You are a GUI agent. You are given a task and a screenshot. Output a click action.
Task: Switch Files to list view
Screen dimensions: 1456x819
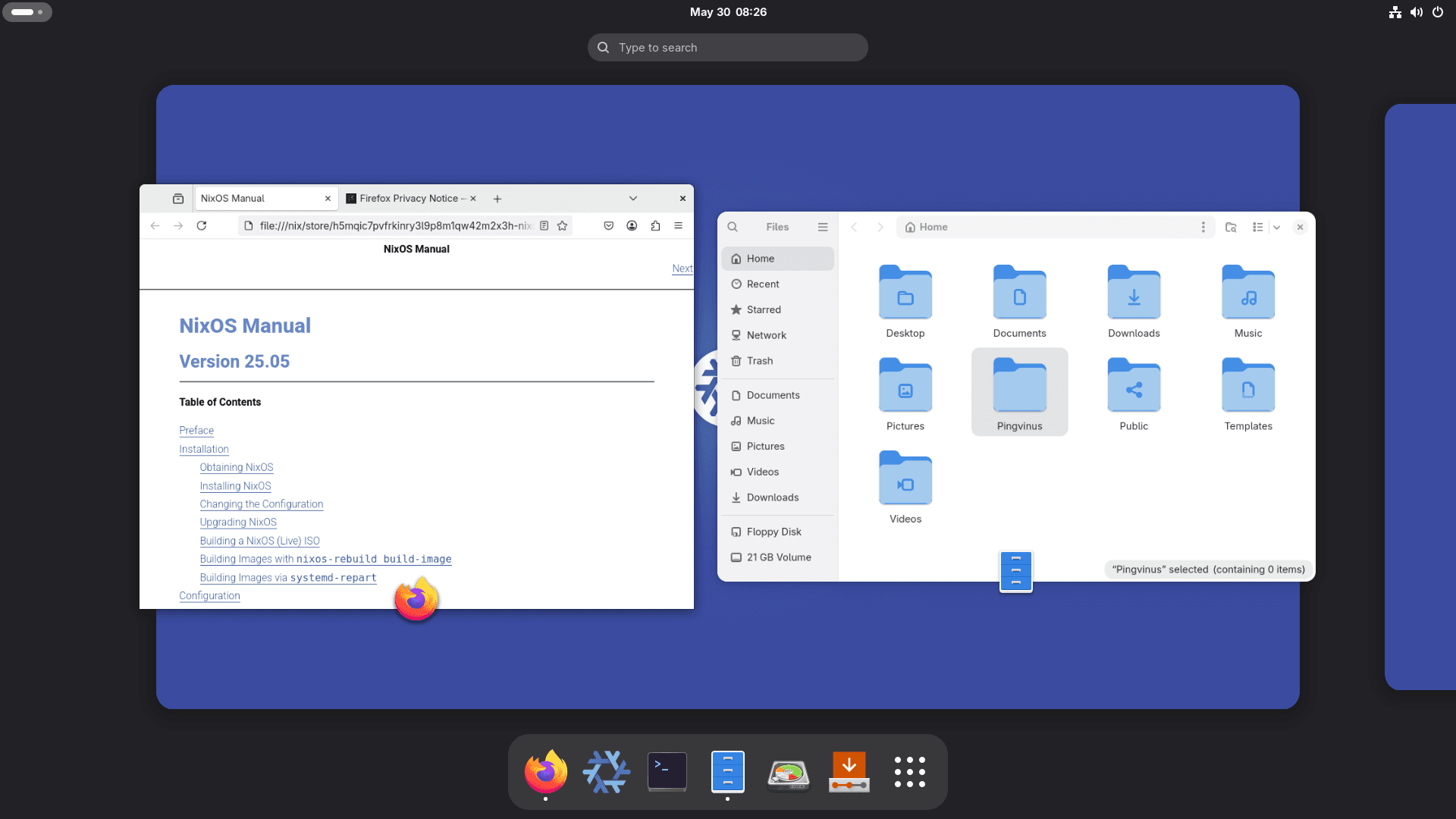point(1257,227)
